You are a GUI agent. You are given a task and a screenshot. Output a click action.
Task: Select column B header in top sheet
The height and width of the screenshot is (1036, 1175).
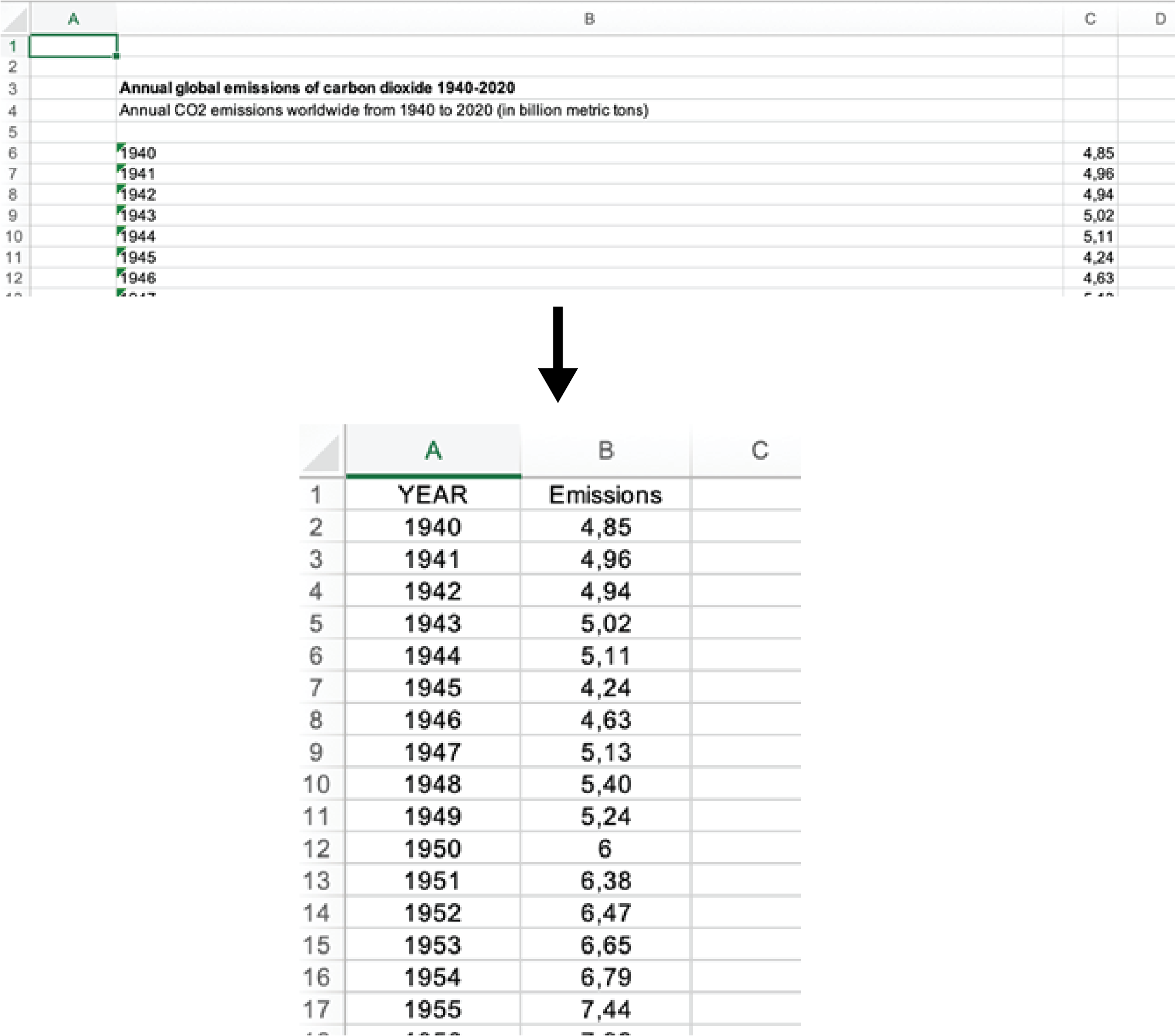pos(589,19)
